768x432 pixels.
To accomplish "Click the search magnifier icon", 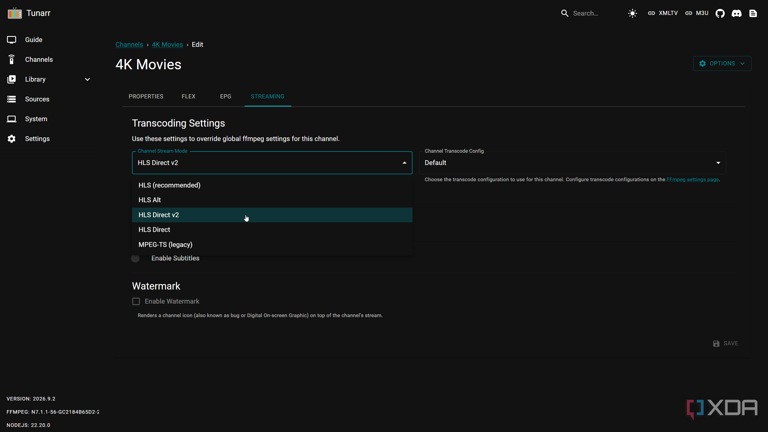I will coord(565,13).
